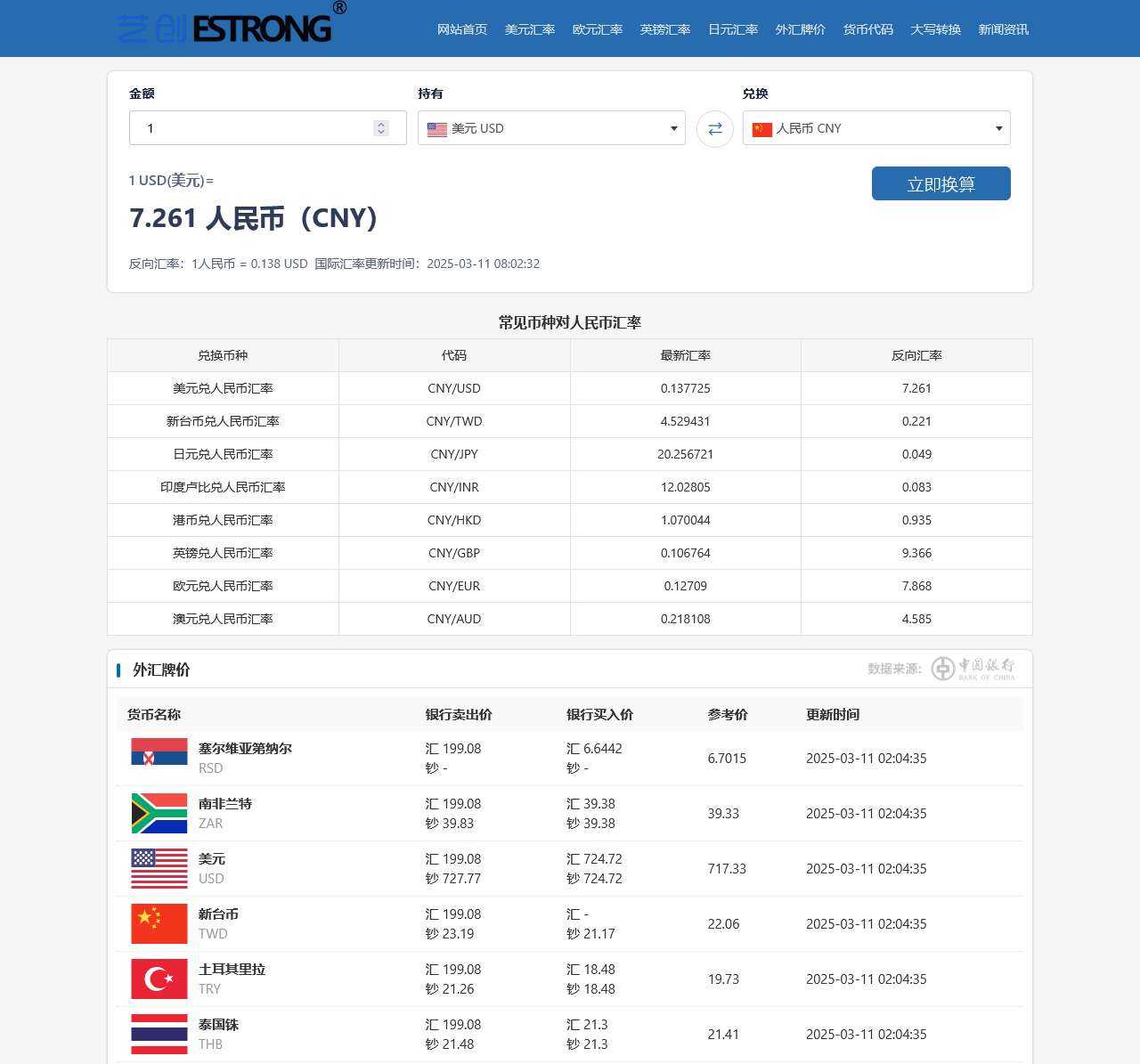Screen dimensions: 1140x1064
Task: Click the CNY/HKD code cell
Action: pyautogui.click(x=454, y=520)
